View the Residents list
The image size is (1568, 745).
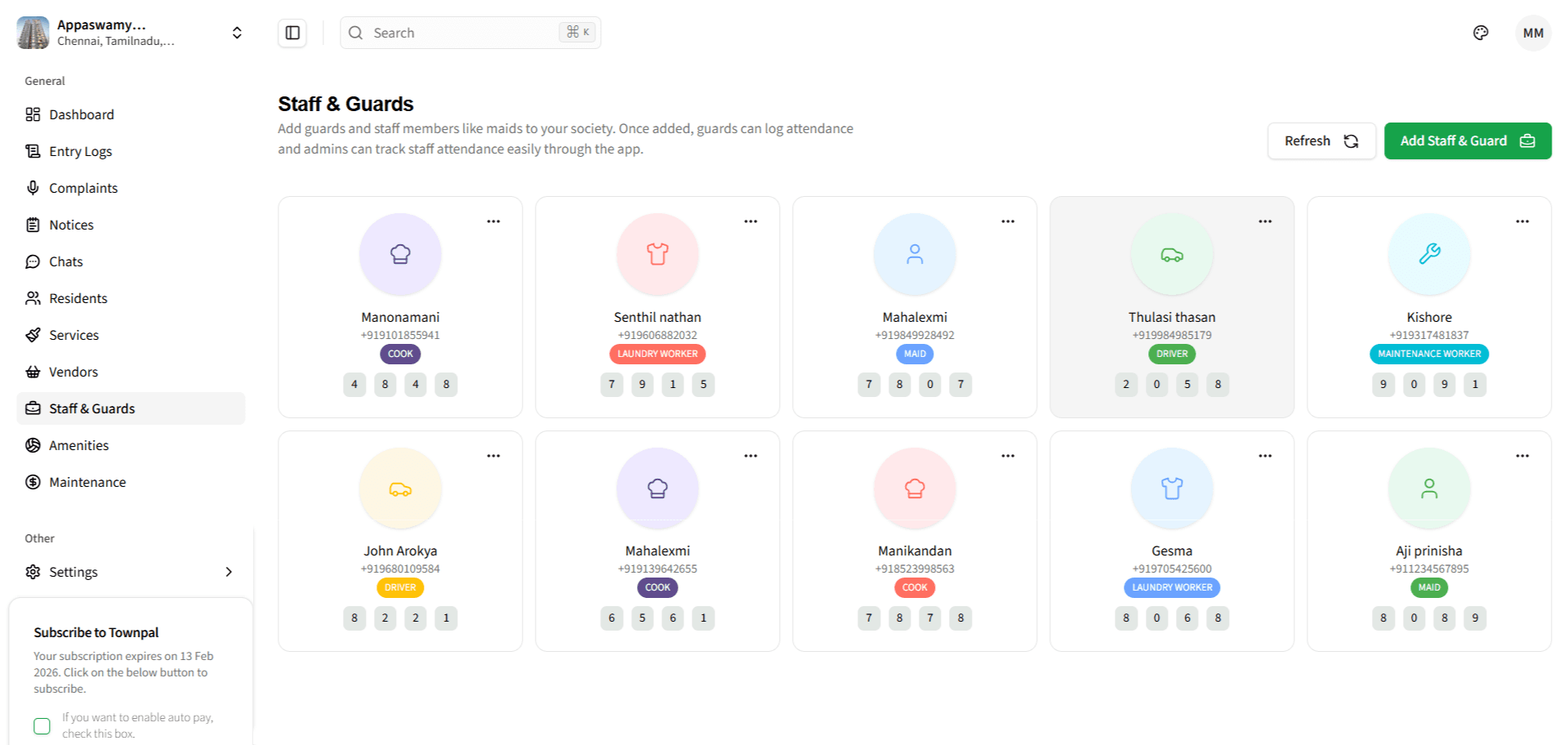pyautogui.click(x=78, y=298)
